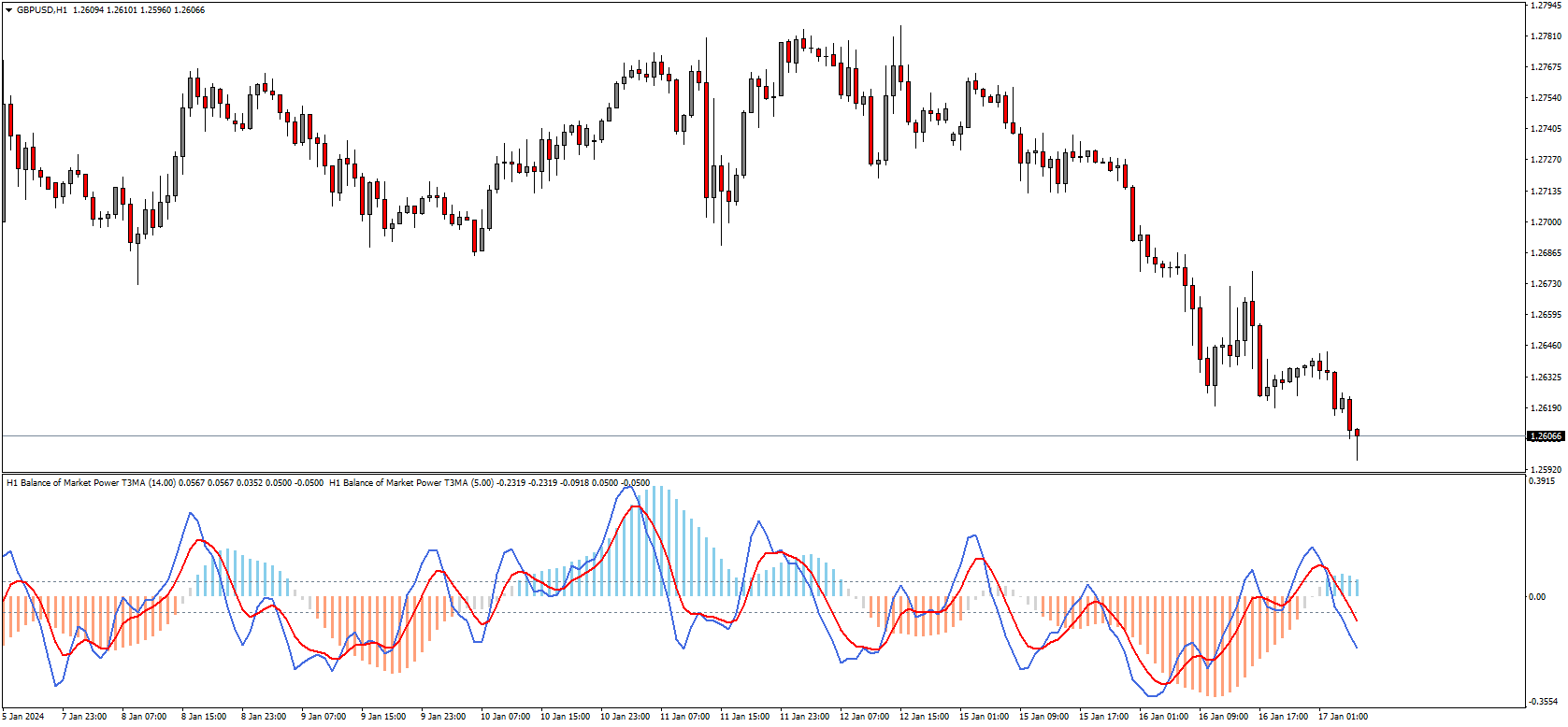This screenshot has height=727, width=1568.
Task: Click the 1.27000 price axis label
Action: coord(1546,222)
